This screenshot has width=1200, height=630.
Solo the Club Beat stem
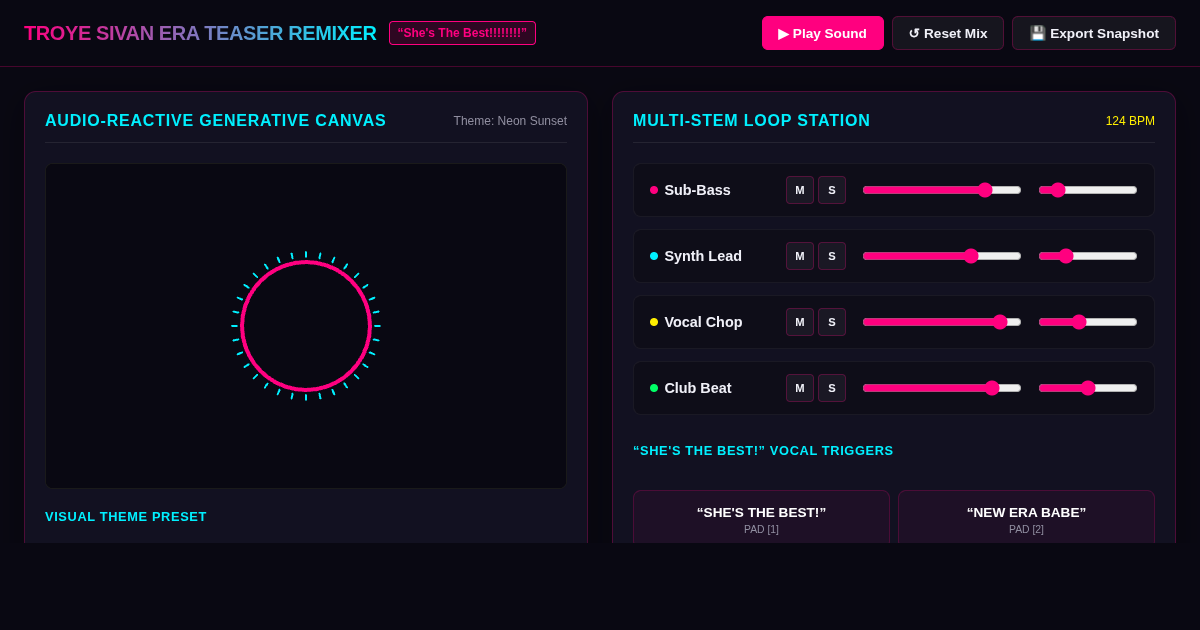(832, 388)
